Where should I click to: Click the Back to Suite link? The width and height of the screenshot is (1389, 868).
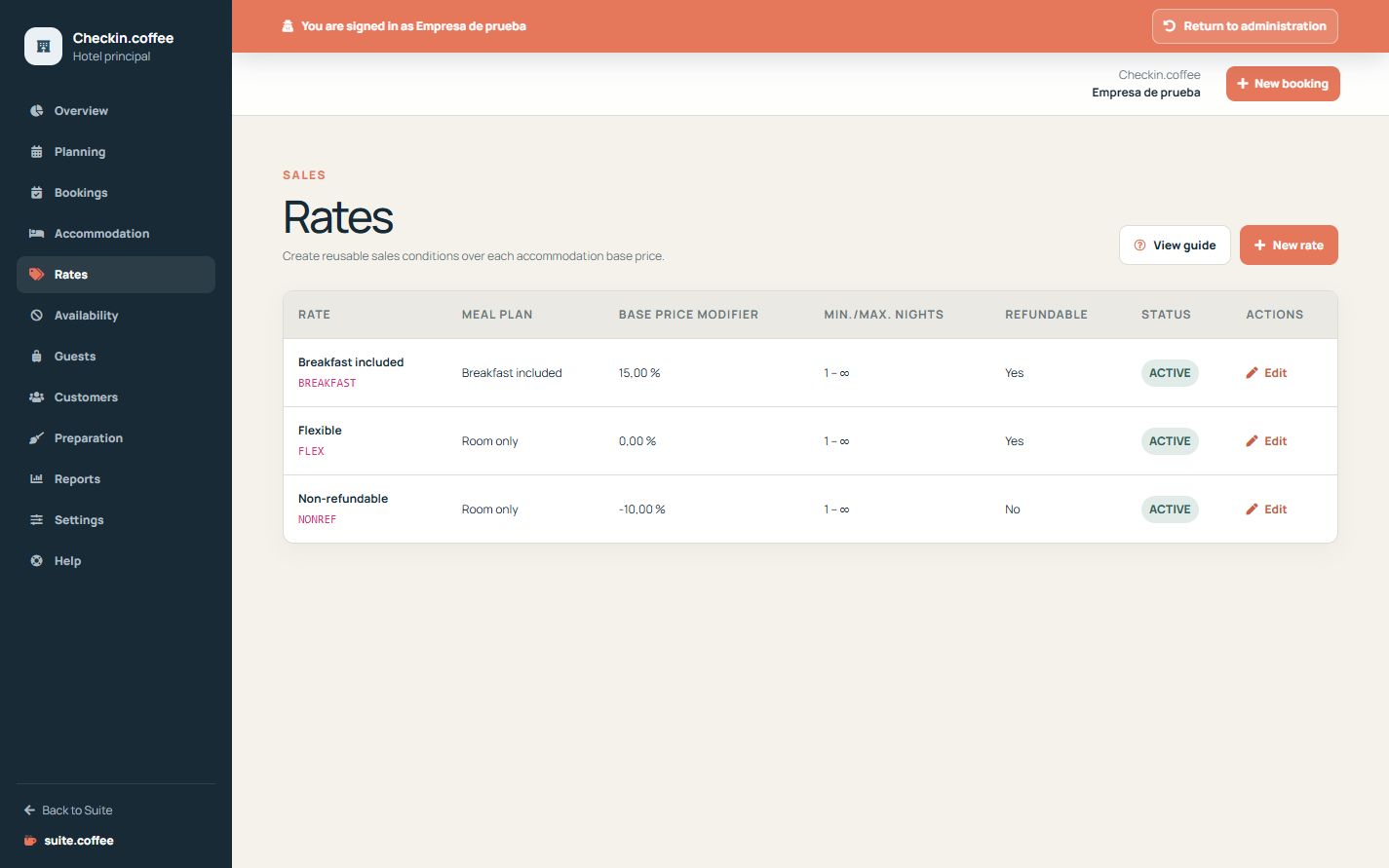pos(68,811)
